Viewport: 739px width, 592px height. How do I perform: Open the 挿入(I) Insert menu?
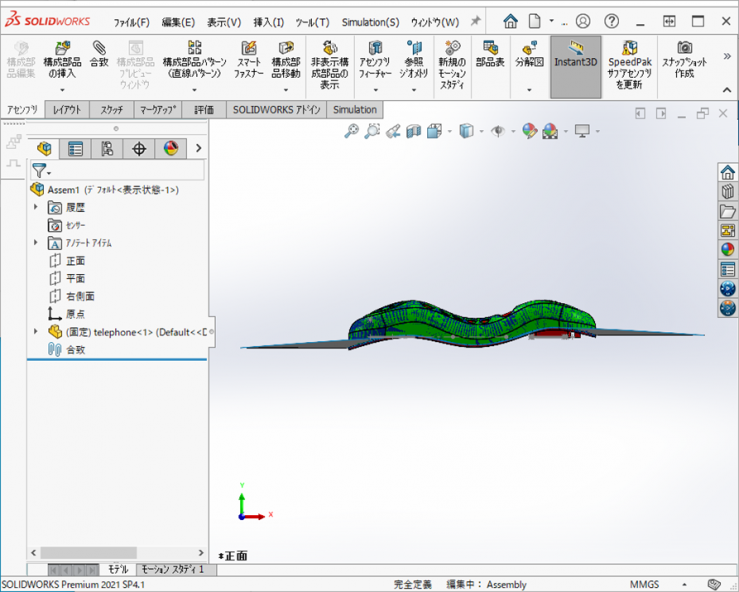point(268,22)
